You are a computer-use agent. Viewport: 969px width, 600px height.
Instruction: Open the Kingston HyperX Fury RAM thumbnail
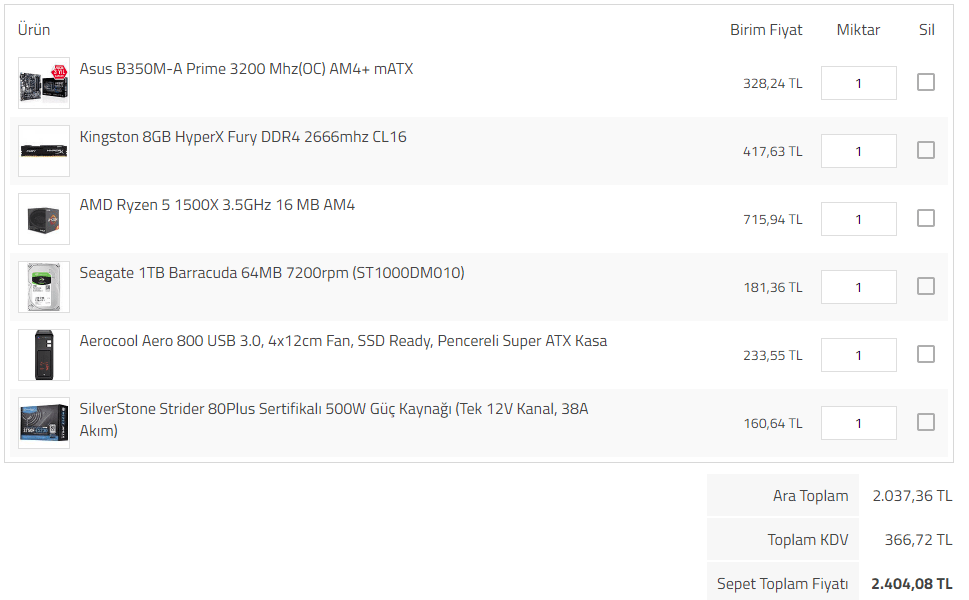tap(44, 151)
